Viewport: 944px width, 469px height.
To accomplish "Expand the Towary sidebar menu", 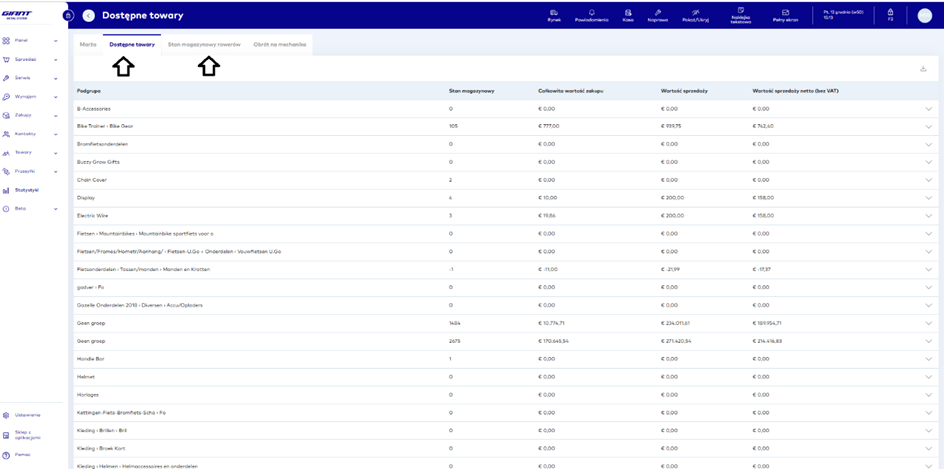I will point(29,152).
